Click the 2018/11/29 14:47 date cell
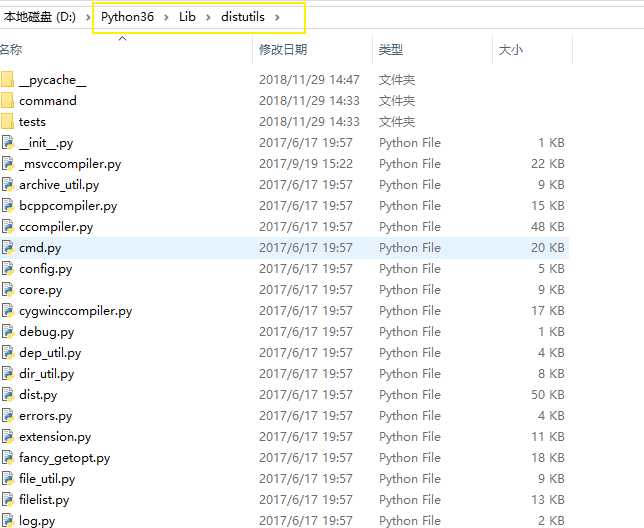Image resolution: width=644 pixels, height=528 pixels. [309, 80]
